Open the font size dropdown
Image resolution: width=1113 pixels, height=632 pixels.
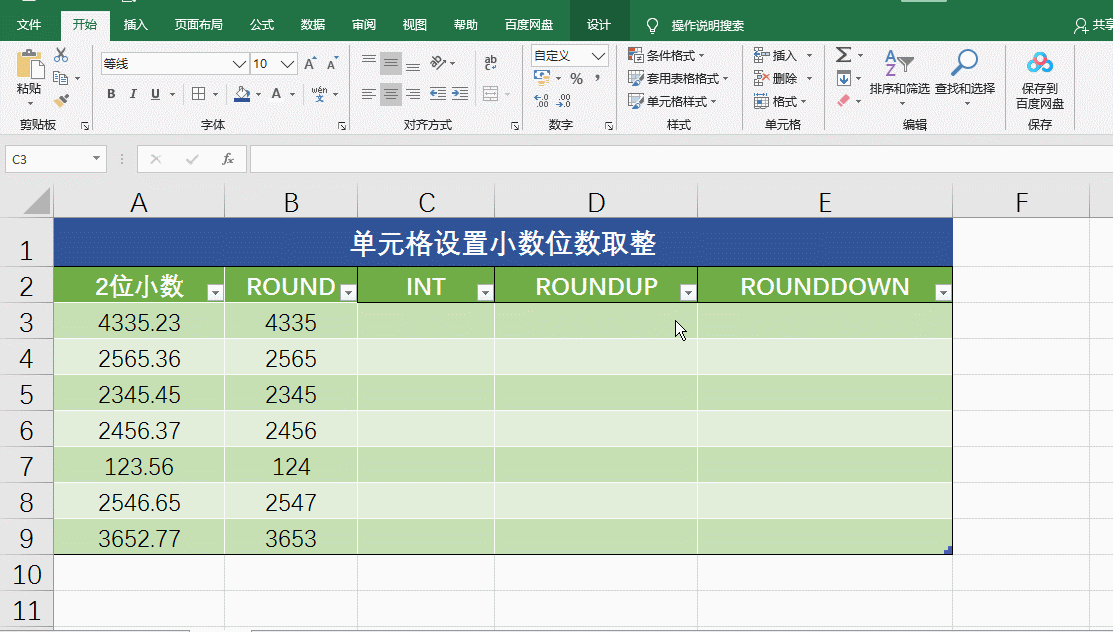point(286,62)
